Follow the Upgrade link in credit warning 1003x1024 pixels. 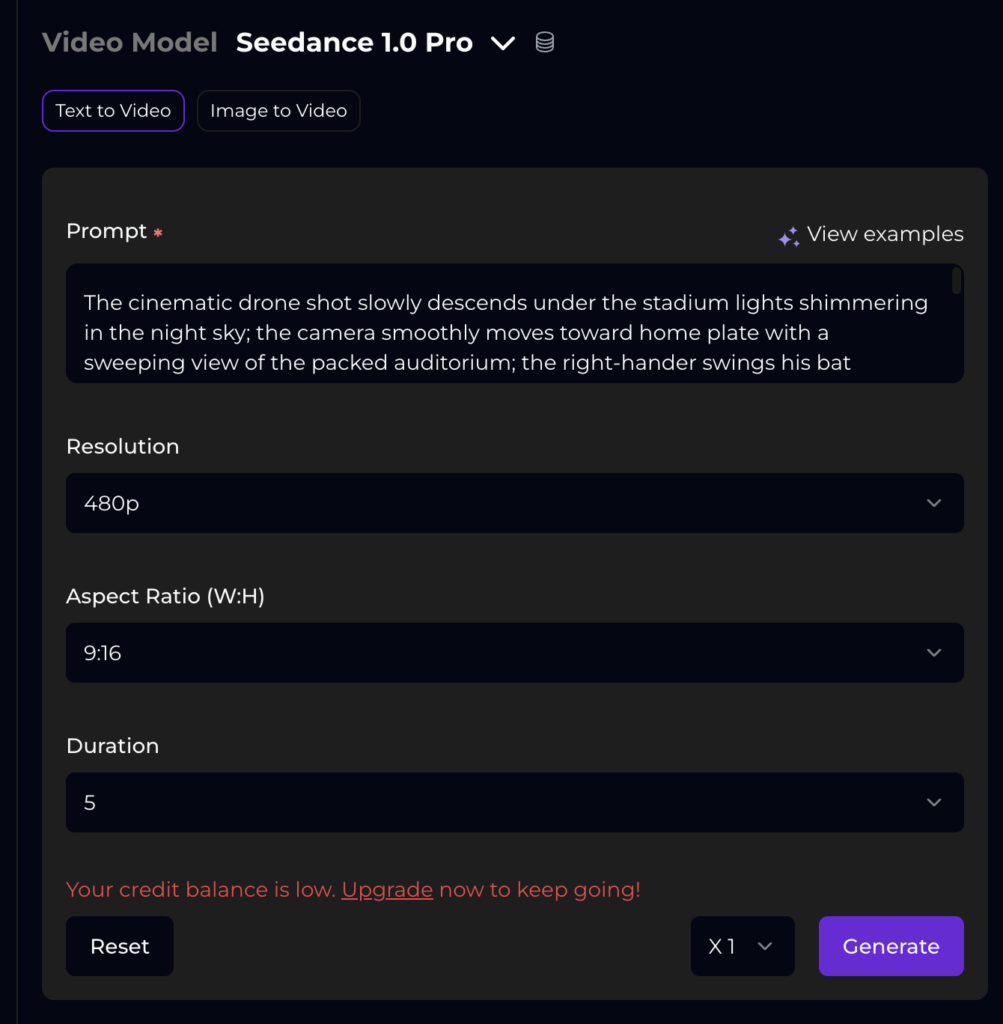click(x=387, y=889)
